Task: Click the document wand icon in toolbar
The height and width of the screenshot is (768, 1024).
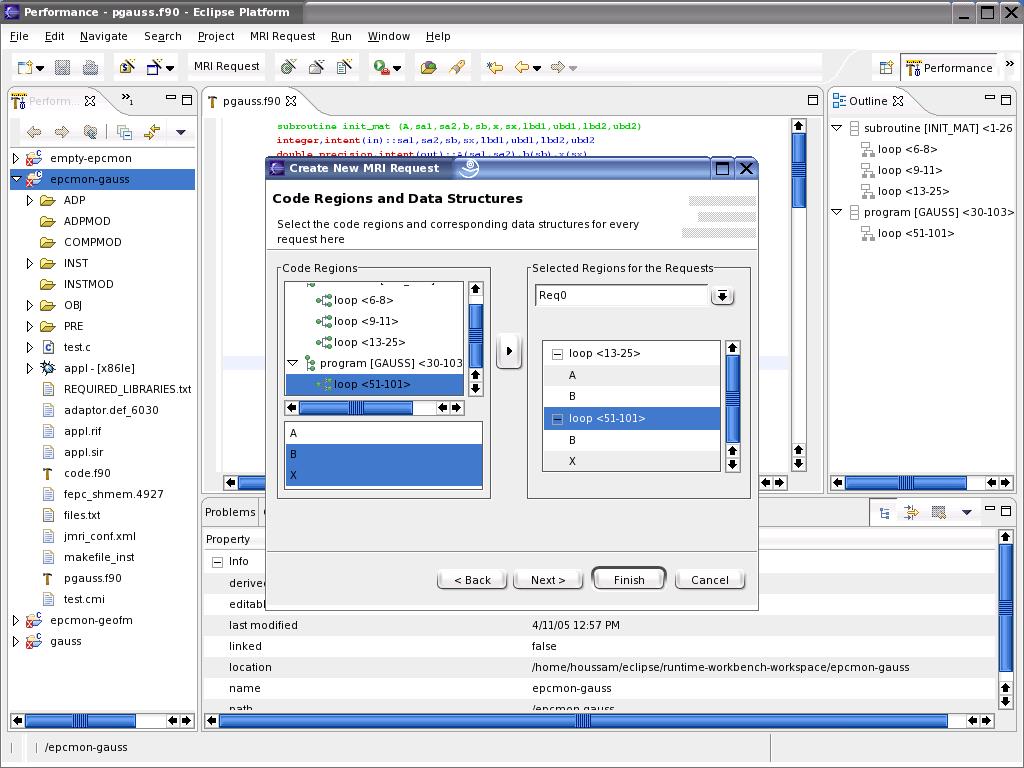Action: point(344,67)
